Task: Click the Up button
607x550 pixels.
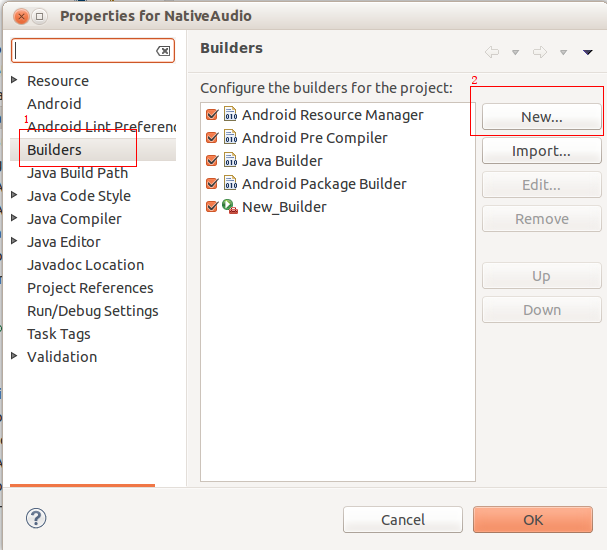Action: coord(542,276)
